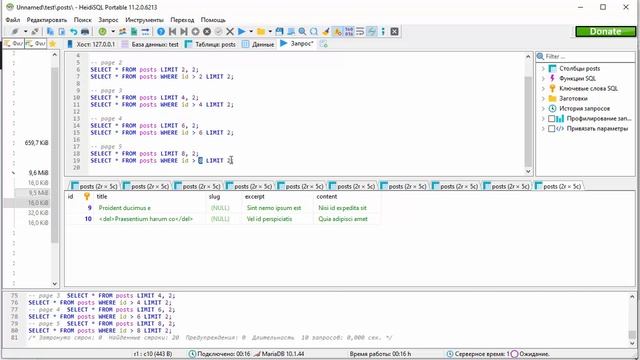Expand the Snippets folder tree node
The height and width of the screenshot is (360, 640).
pyautogui.click(x=543, y=98)
